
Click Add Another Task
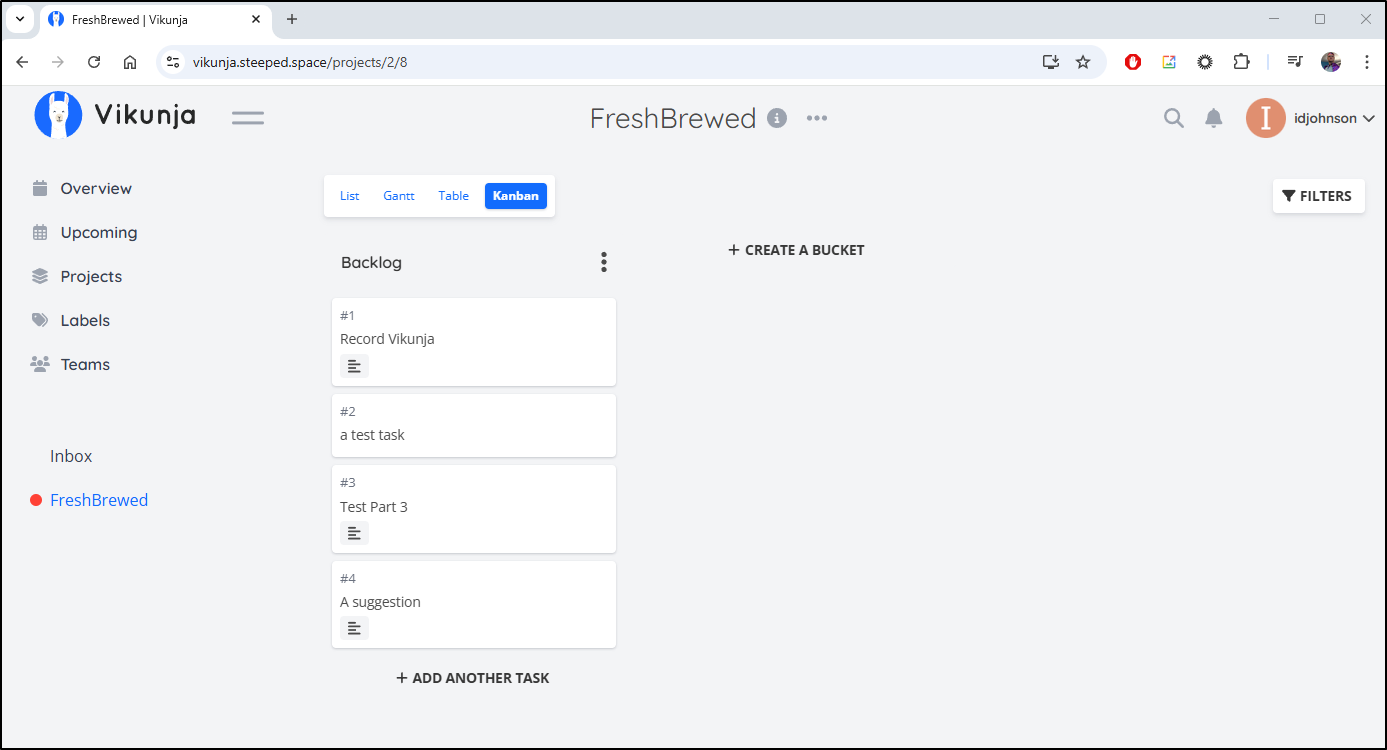(x=473, y=678)
